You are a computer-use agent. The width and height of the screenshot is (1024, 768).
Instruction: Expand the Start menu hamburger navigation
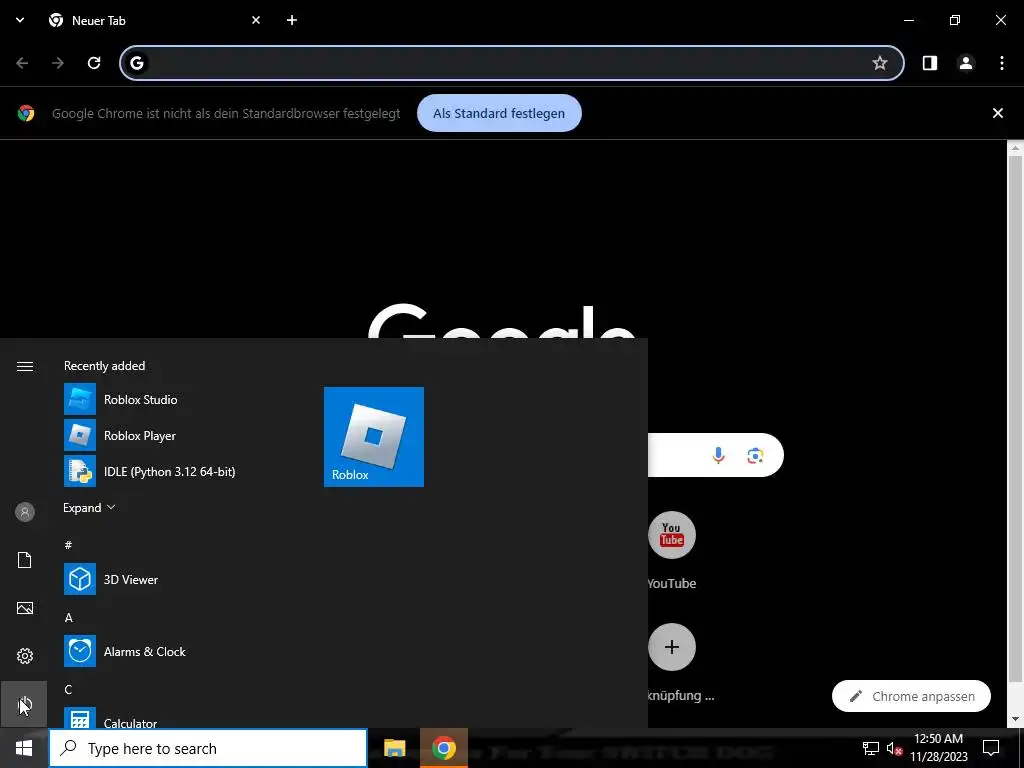click(24, 366)
